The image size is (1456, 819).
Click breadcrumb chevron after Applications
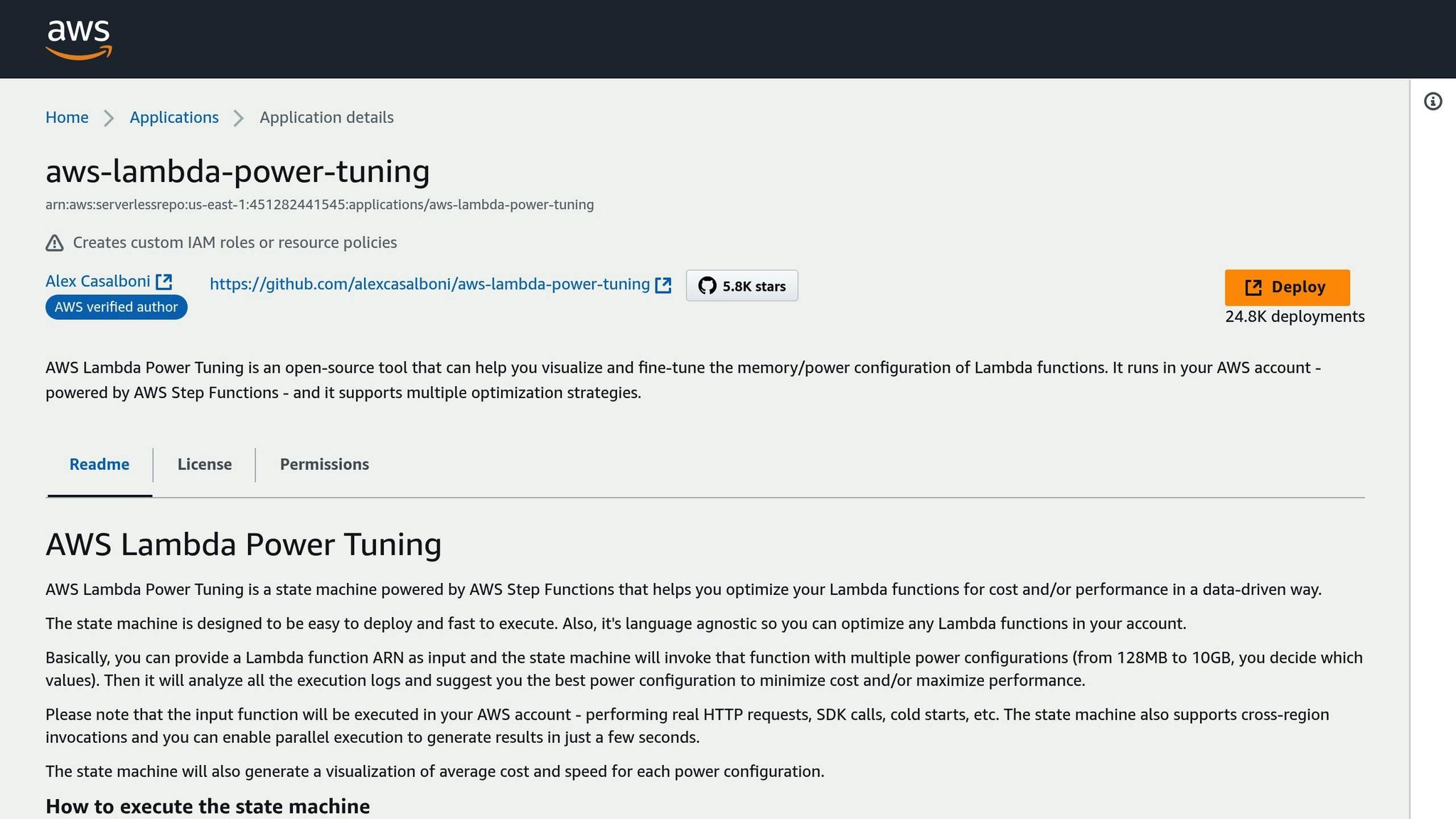[x=239, y=118]
